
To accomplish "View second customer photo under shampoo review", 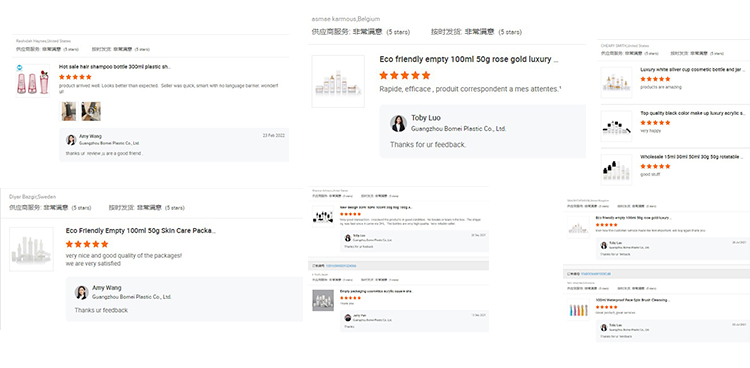I will (x=90, y=111).
